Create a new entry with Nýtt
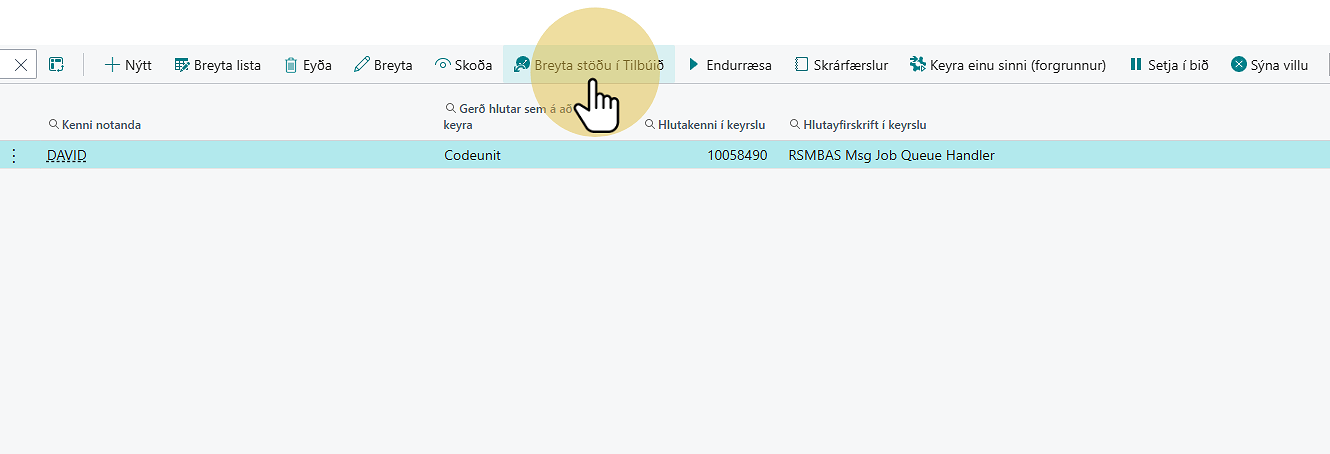 click(x=128, y=65)
